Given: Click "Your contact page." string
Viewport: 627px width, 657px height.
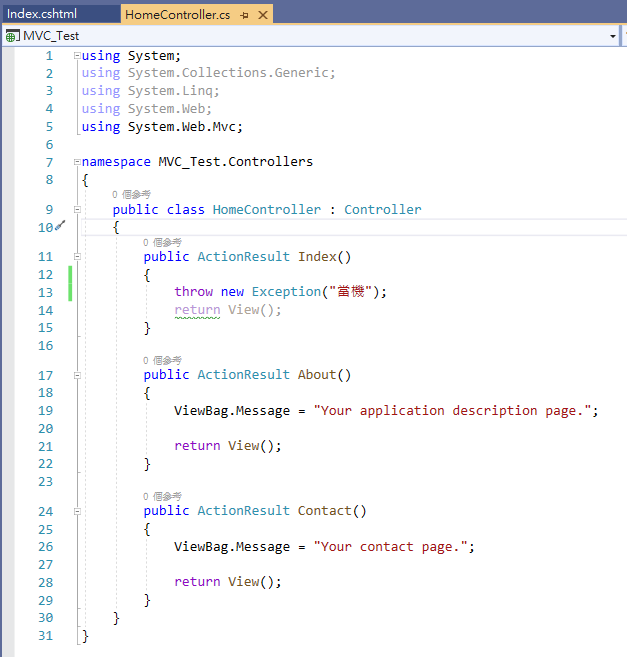Looking at the screenshot, I should 391,547.
